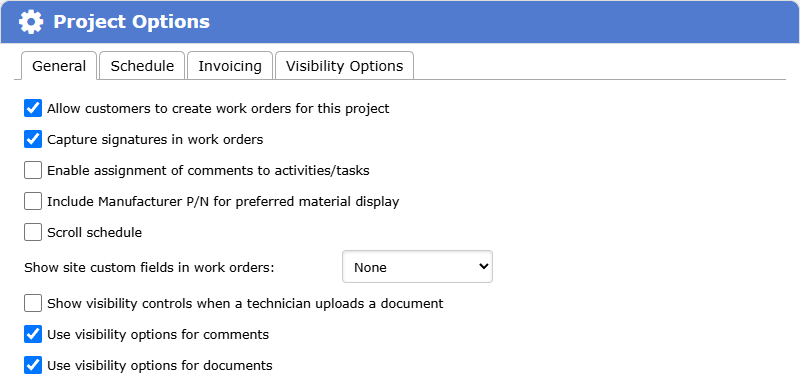The image size is (800, 390).
Task: Check Show visibility controls when technician uploads
Action: pyautogui.click(x=33, y=304)
